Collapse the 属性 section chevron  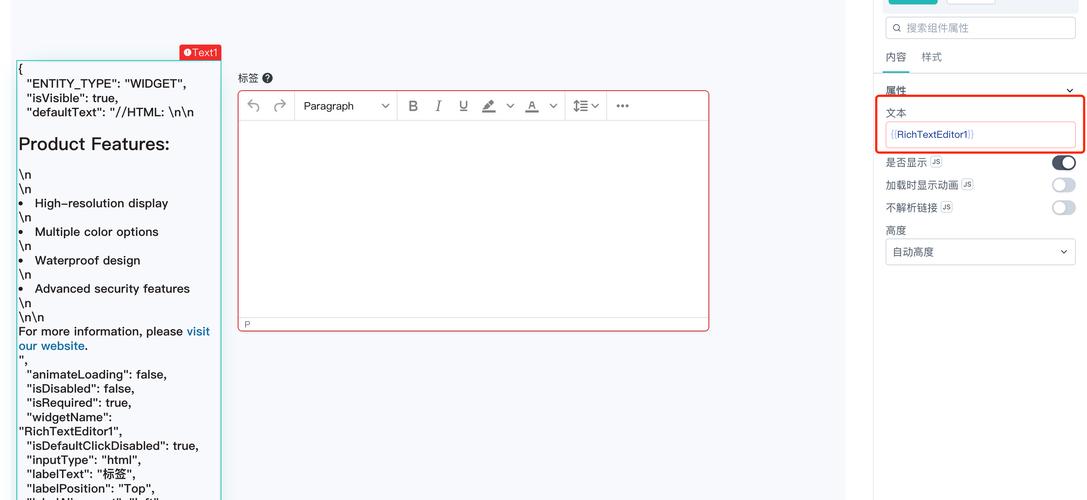[x=1069, y=91]
